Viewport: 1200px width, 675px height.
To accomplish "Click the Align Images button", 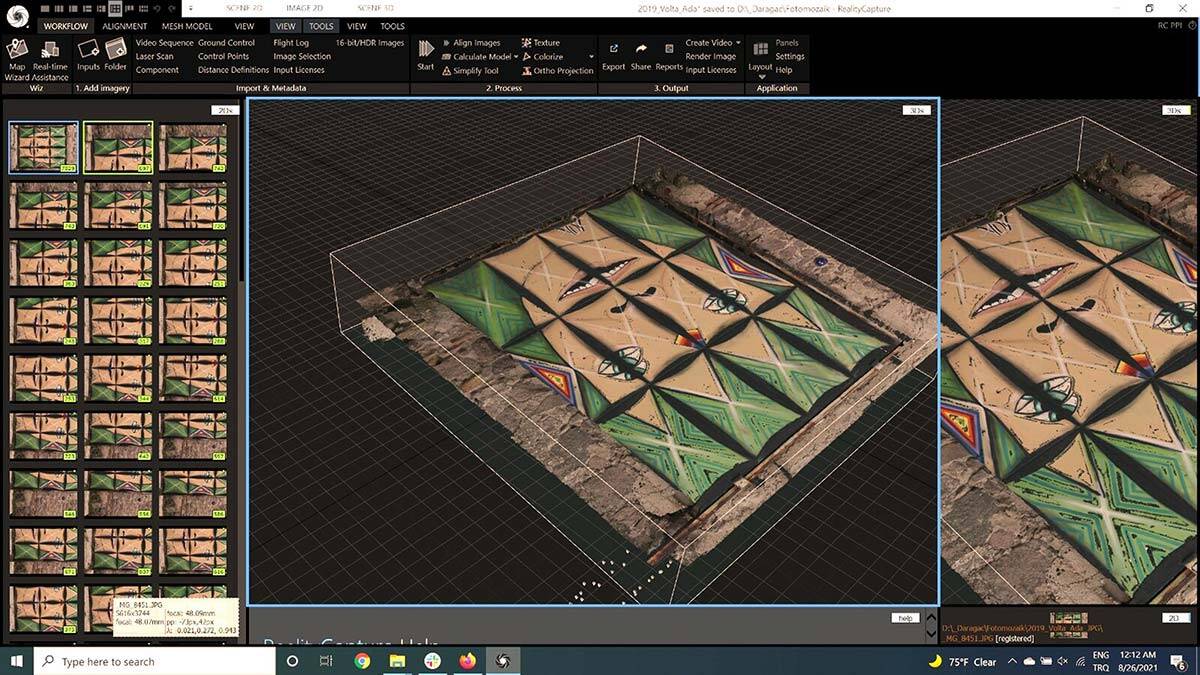I will click(x=476, y=43).
